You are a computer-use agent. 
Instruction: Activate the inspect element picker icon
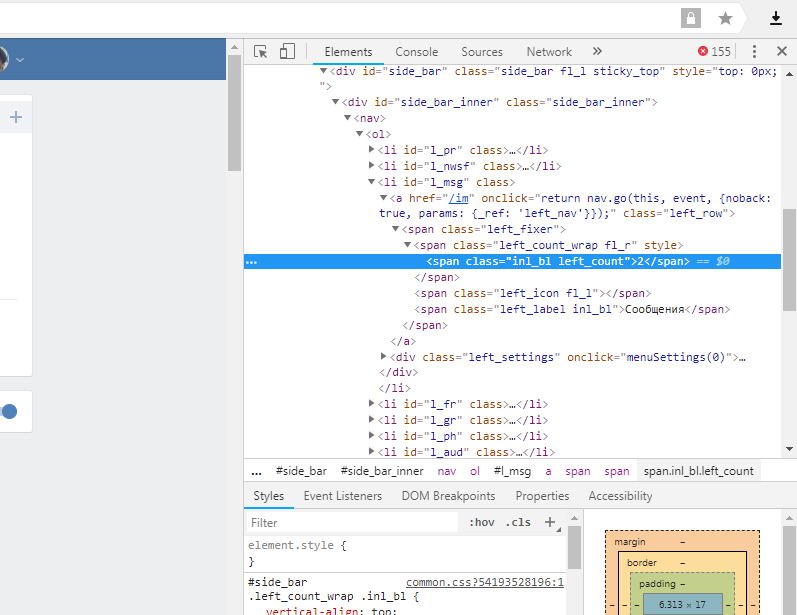(x=260, y=51)
